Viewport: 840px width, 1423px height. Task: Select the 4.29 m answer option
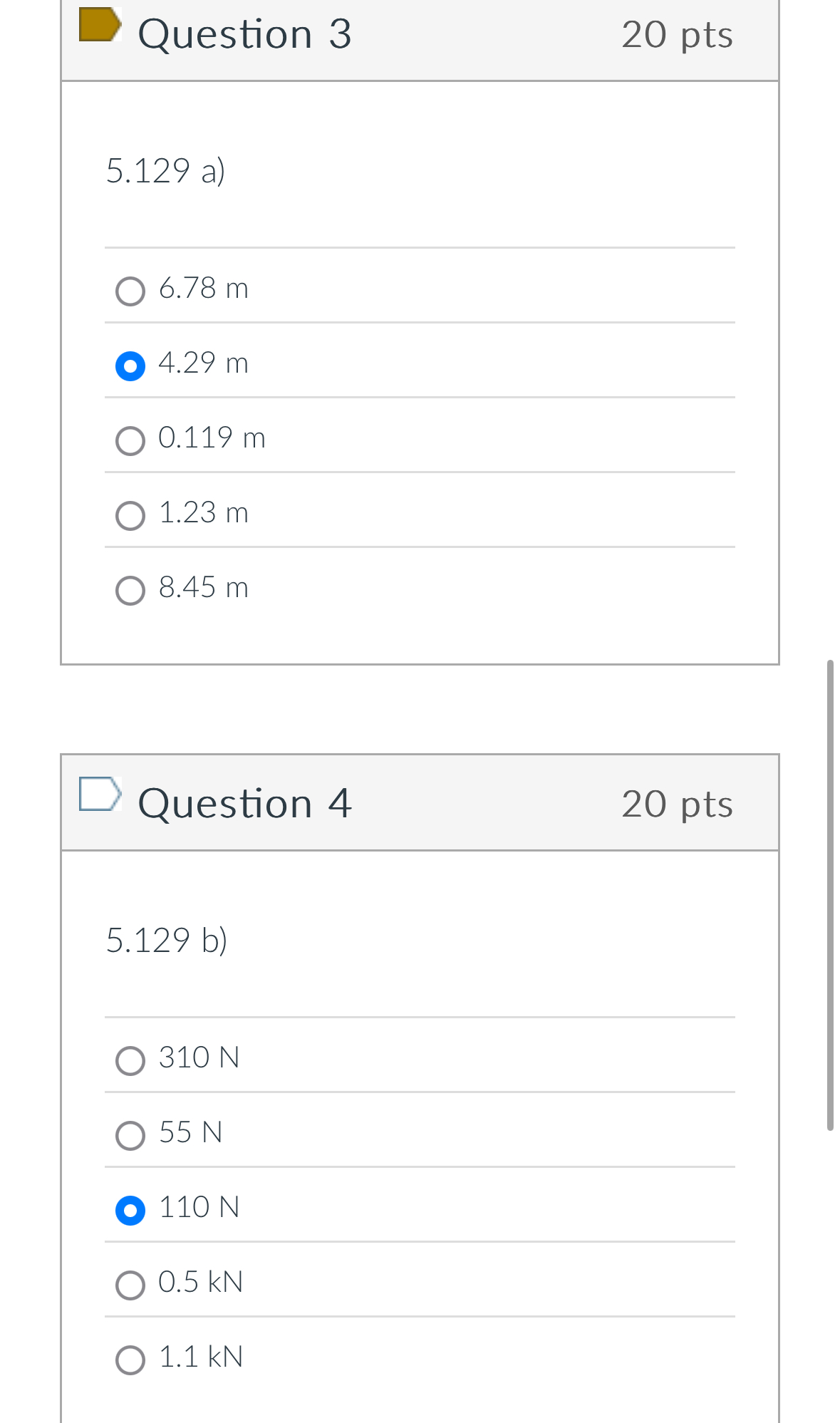tap(130, 366)
